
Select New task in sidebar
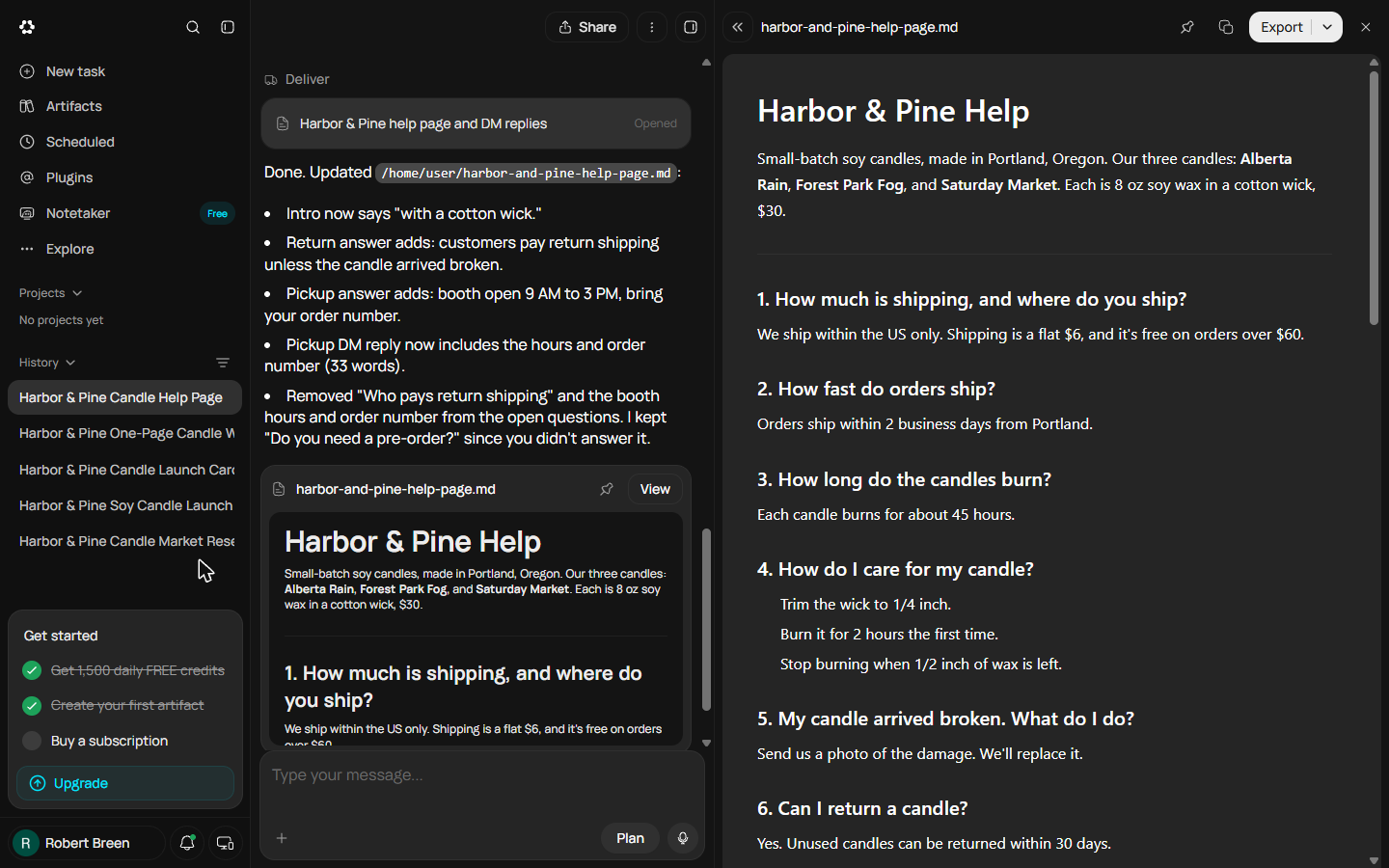(125, 71)
